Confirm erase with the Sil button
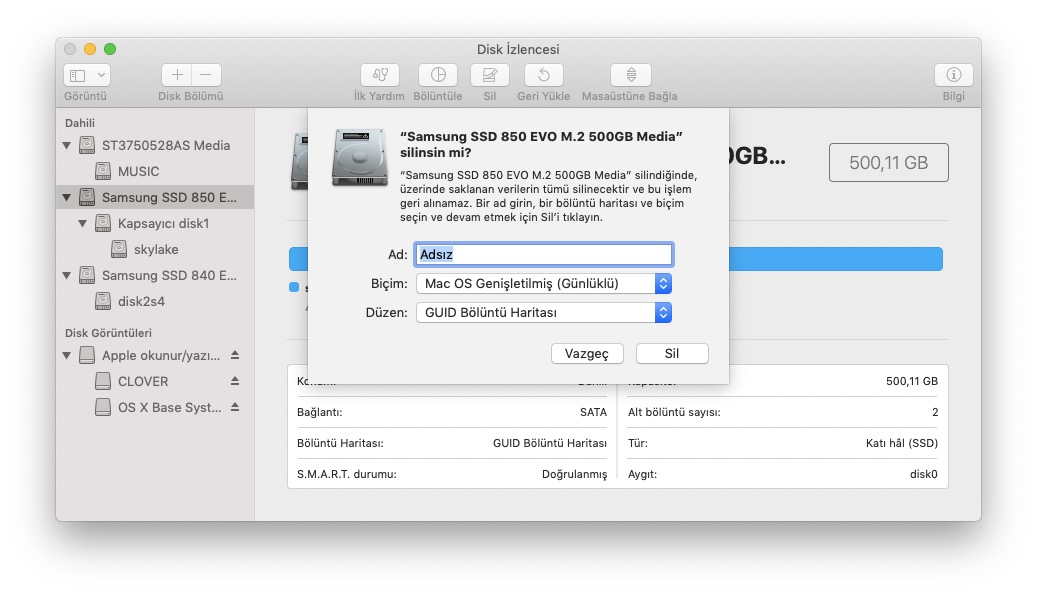Viewport: 1037px width, 595px height. point(671,354)
